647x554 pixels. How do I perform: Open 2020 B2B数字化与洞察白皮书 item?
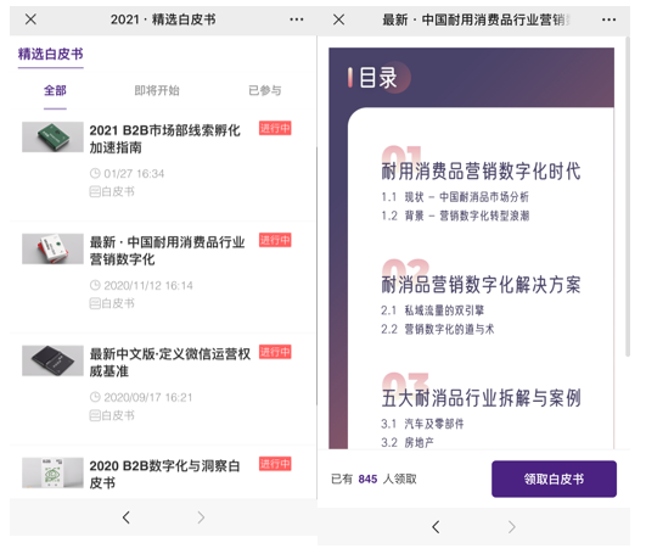pyautogui.click(x=165, y=474)
